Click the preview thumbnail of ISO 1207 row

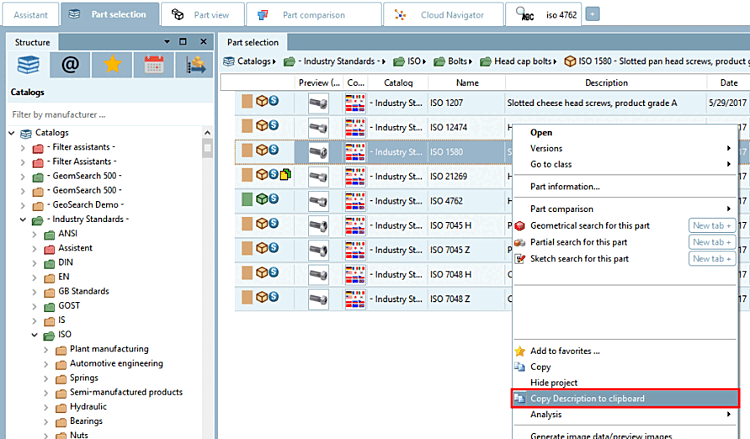coord(318,103)
